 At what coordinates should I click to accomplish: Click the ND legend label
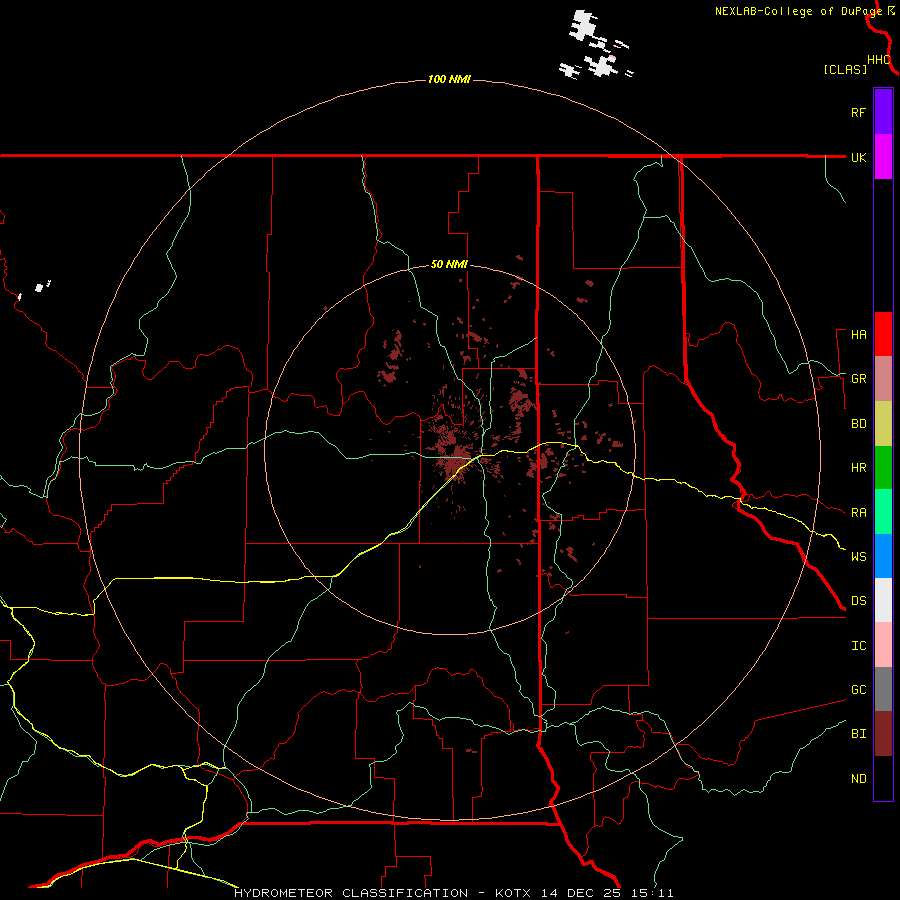858,779
